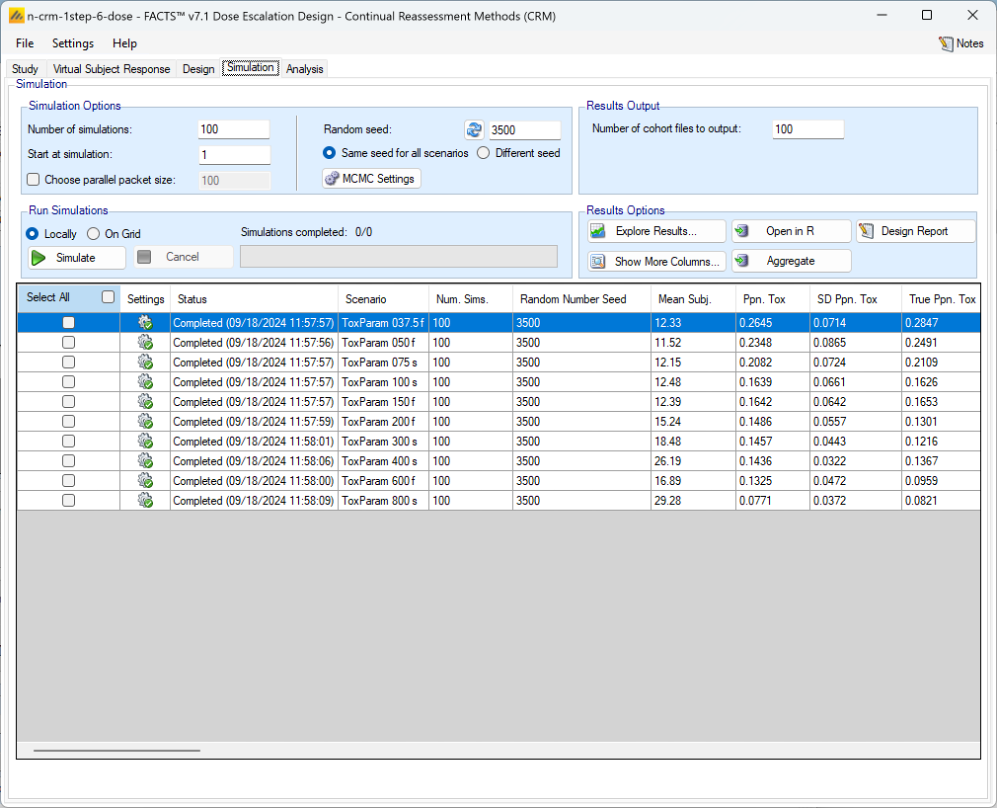The image size is (998, 808).
Task: Click Explore Results button
Action: click(x=656, y=231)
